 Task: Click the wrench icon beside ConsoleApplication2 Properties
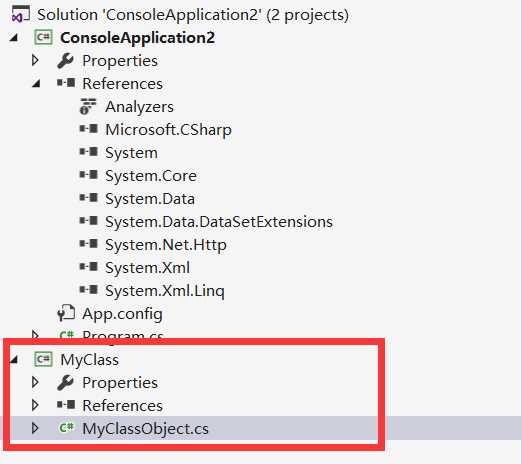click(65, 61)
